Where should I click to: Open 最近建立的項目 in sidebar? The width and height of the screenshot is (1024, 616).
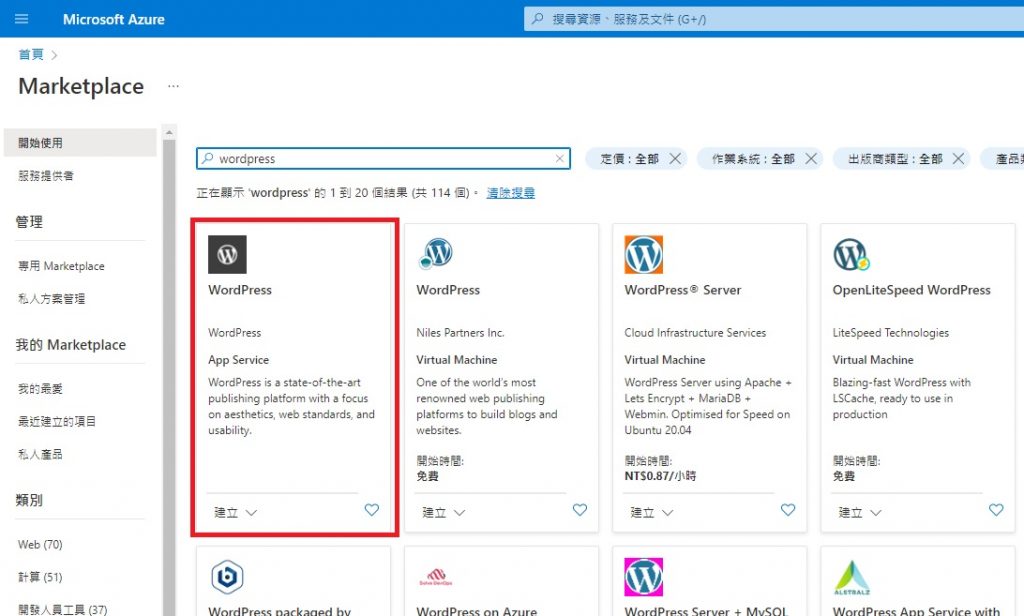coord(57,421)
